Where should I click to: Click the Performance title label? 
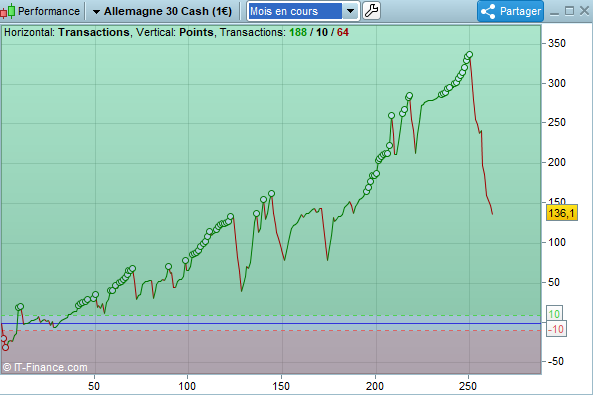pos(49,11)
